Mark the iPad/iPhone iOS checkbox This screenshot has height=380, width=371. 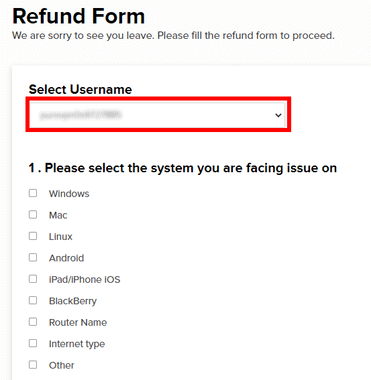[x=33, y=279]
